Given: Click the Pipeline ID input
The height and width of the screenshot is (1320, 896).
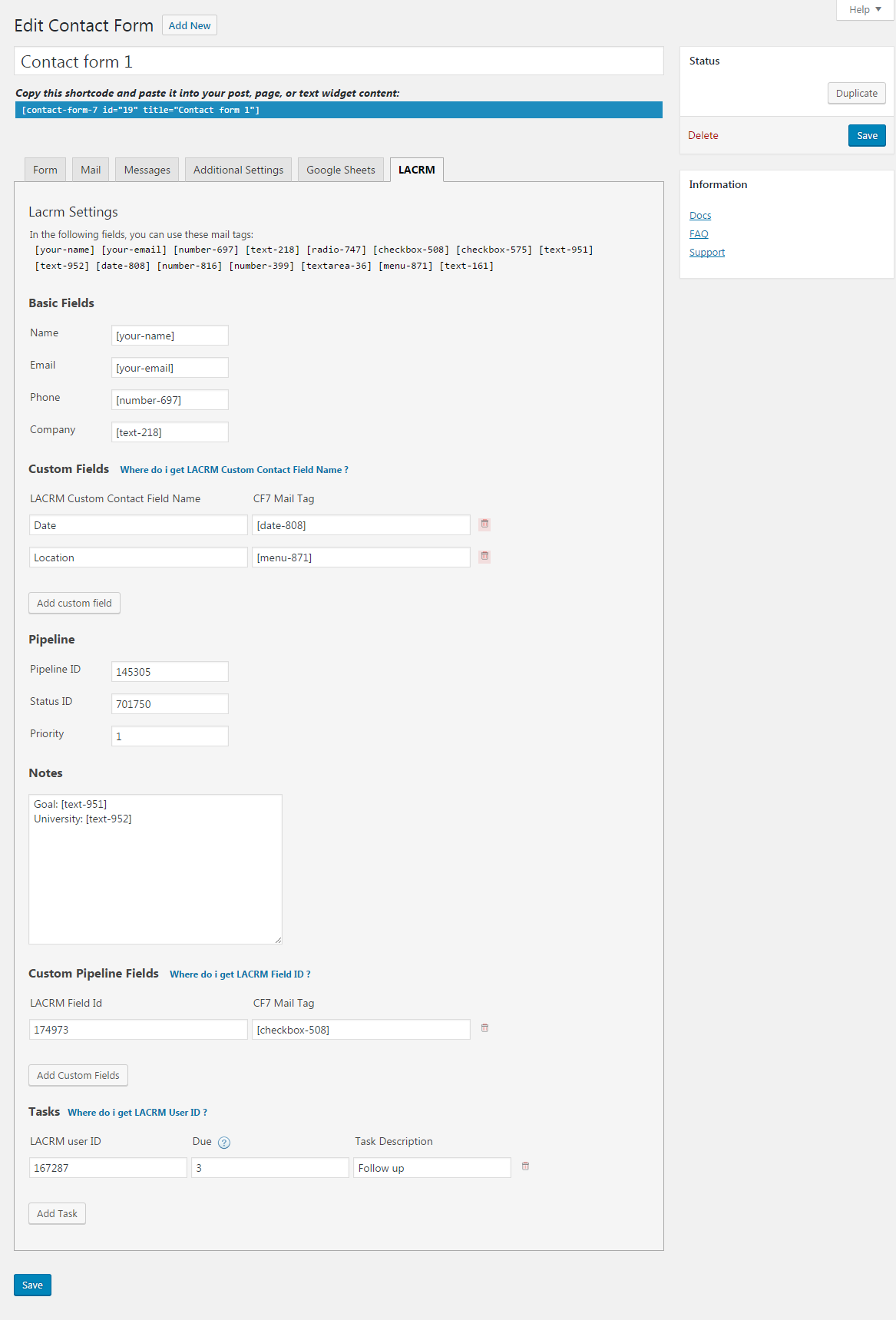Looking at the screenshot, I should (170, 672).
